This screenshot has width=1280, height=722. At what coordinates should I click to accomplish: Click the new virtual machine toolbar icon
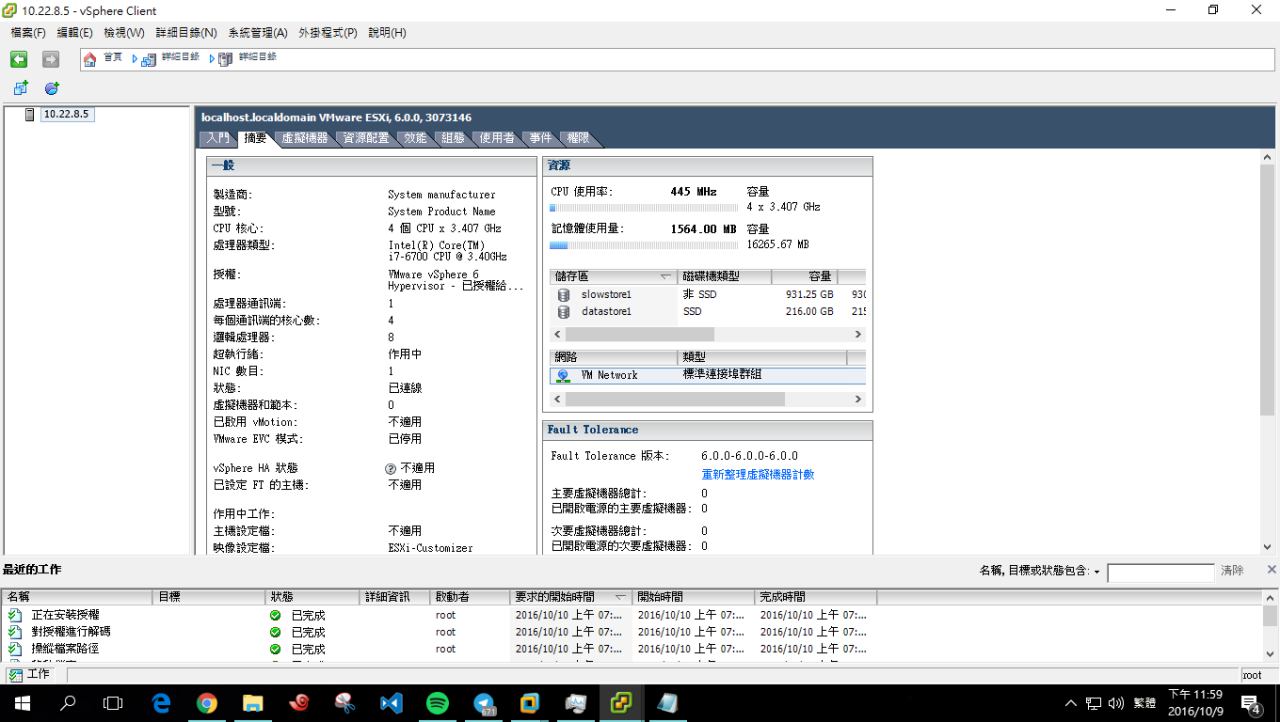[19, 89]
